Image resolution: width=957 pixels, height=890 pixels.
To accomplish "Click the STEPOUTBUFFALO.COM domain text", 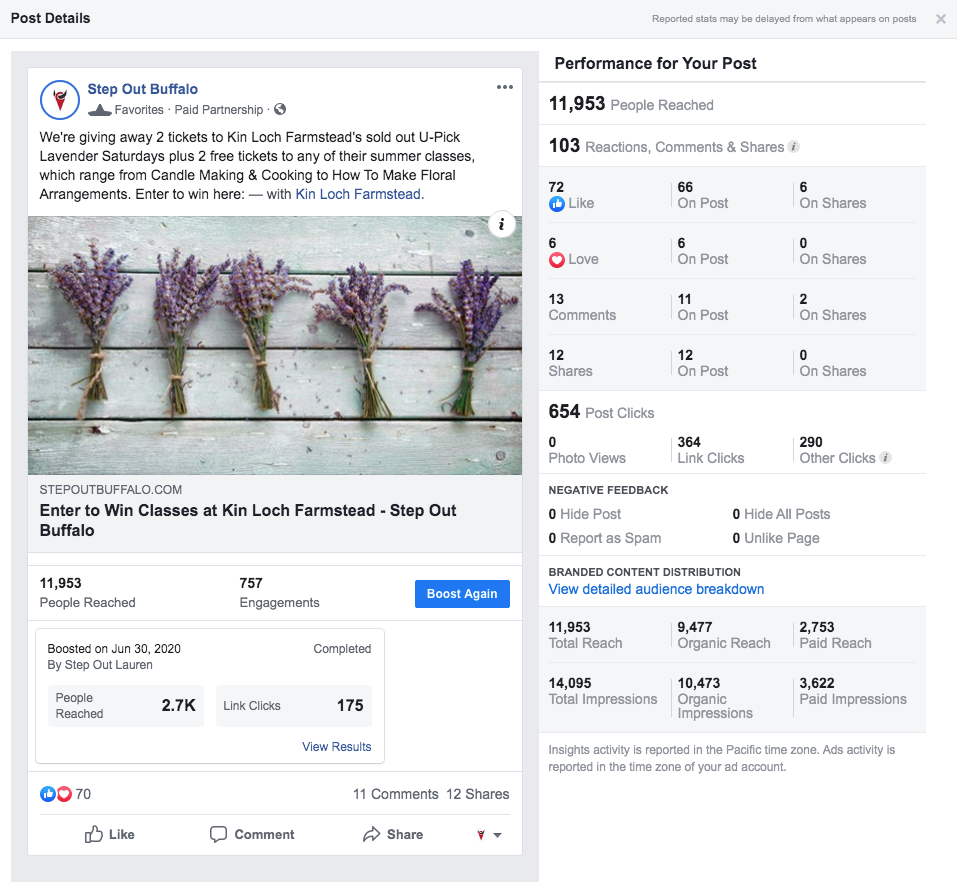I will pos(110,490).
